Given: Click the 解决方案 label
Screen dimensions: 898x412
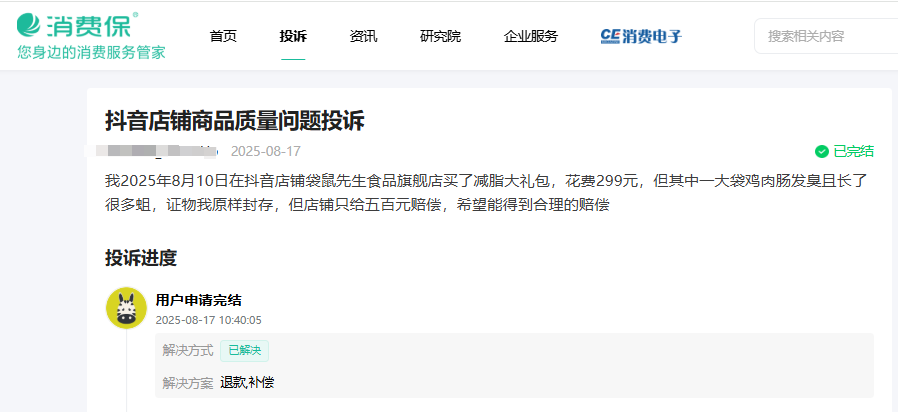Looking at the screenshot, I should pyautogui.click(x=187, y=382).
